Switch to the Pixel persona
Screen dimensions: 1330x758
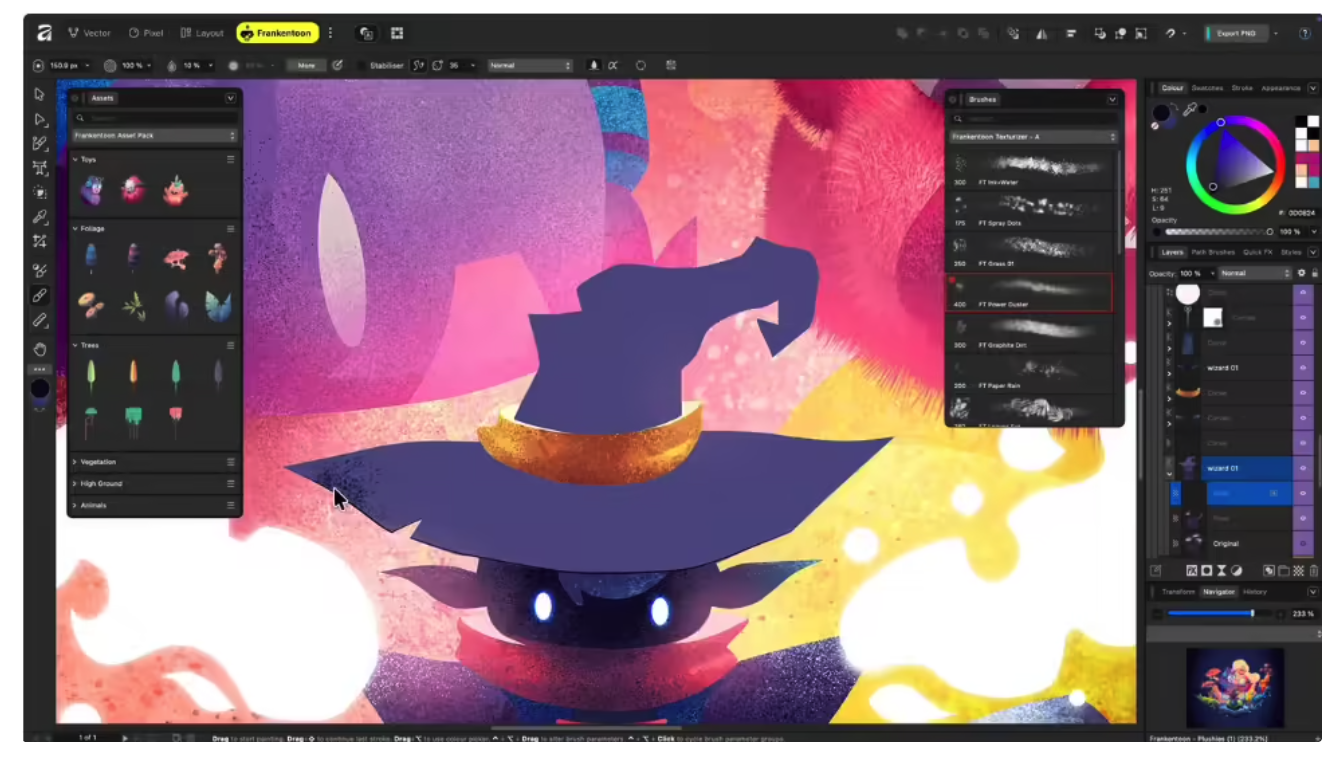(146, 33)
